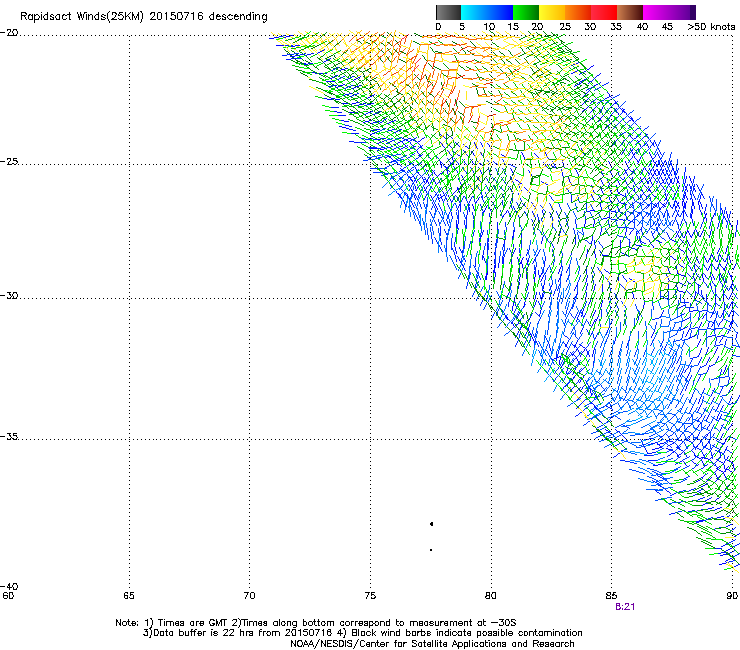740x650 pixels.
Task: Select the gray 0-5 knots legend swatch
Action: (448, 12)
